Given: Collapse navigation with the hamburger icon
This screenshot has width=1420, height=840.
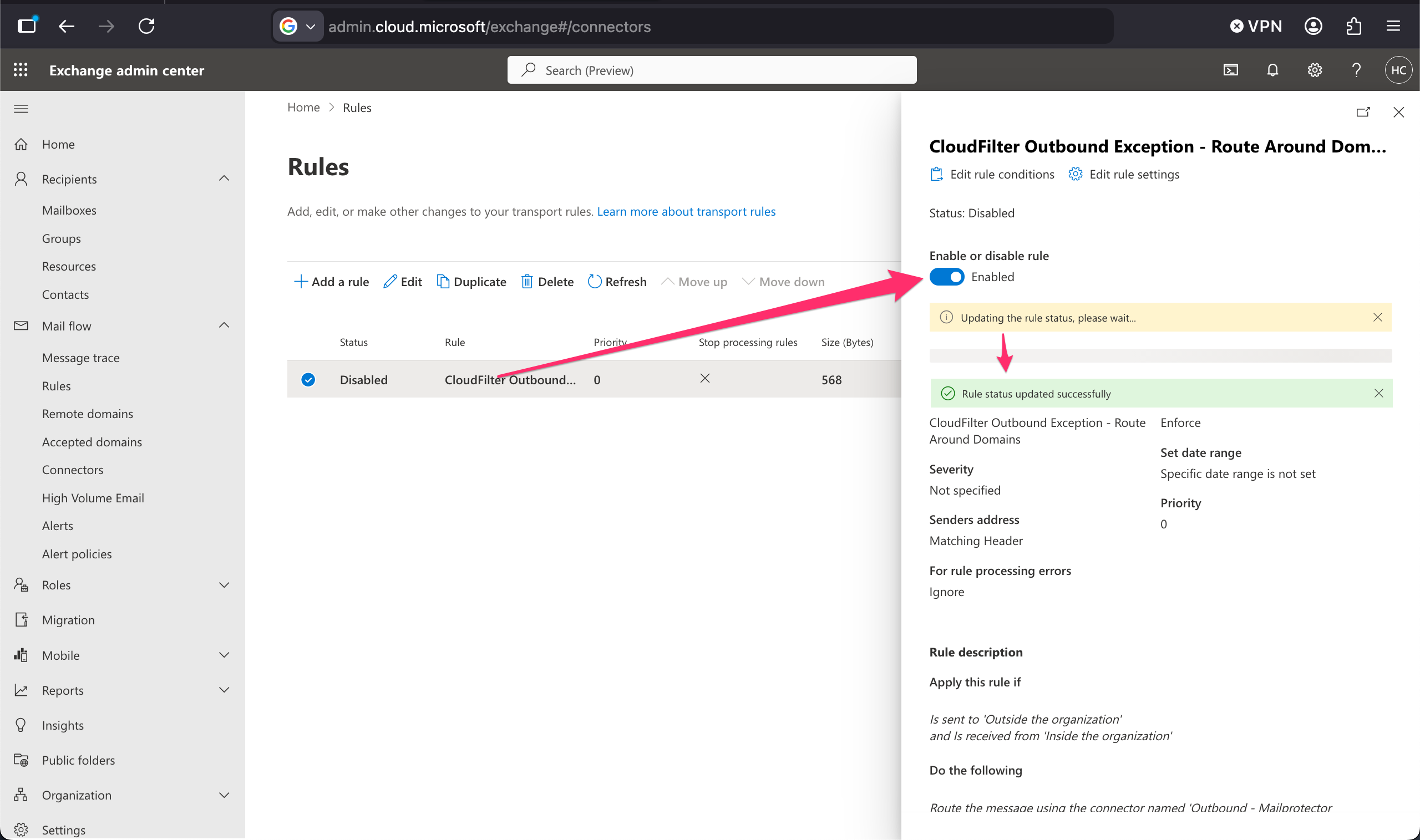Looking at the screenshot, I should pyautogui.click(x=21, y=109).
